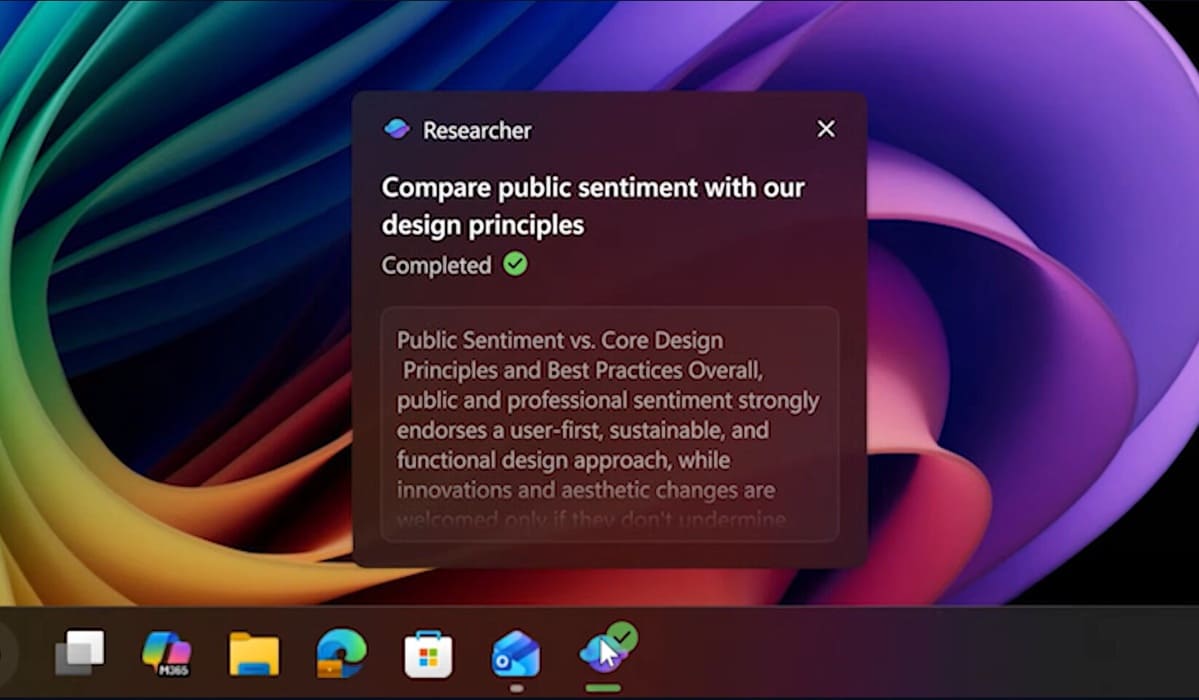Click the running indicator under Outlook
This screenshot has height=700, width=1199.
tap(516, 688)
